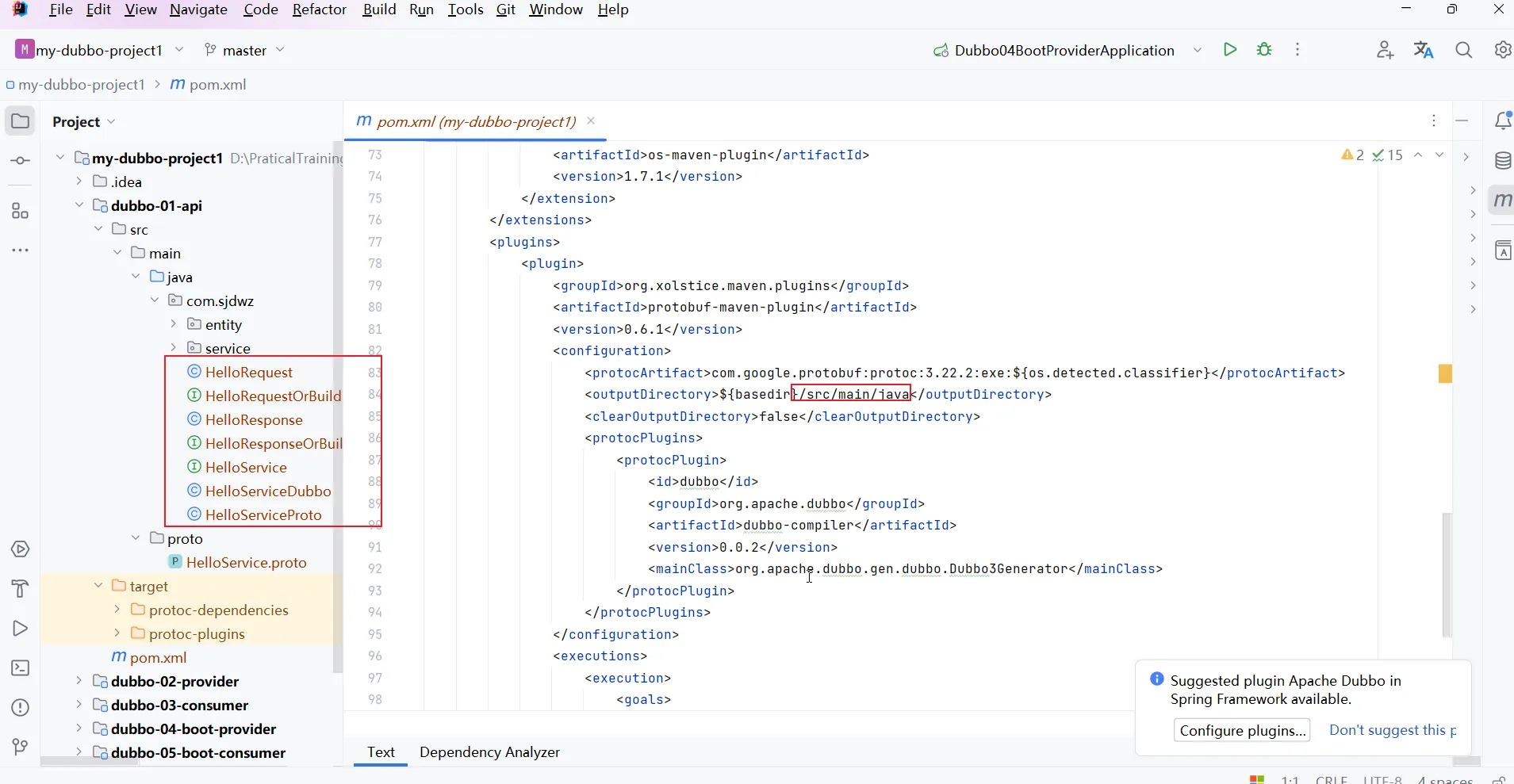Open project selector my-dubbo-project1 dropdown
Viewport: 1514px width, 784px height.
coord(99,50)
